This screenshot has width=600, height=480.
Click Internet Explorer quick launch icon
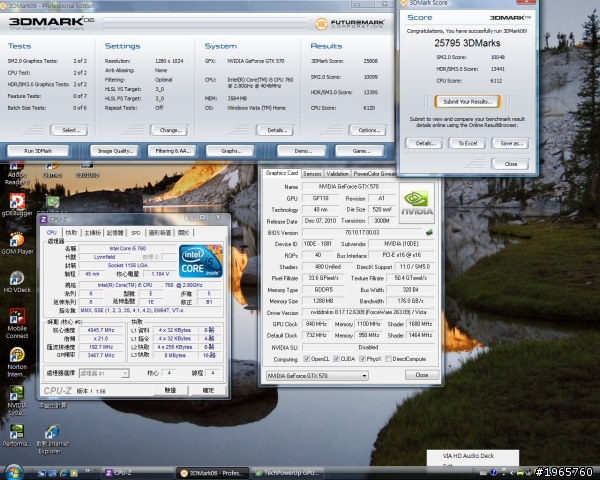point(63,473)
